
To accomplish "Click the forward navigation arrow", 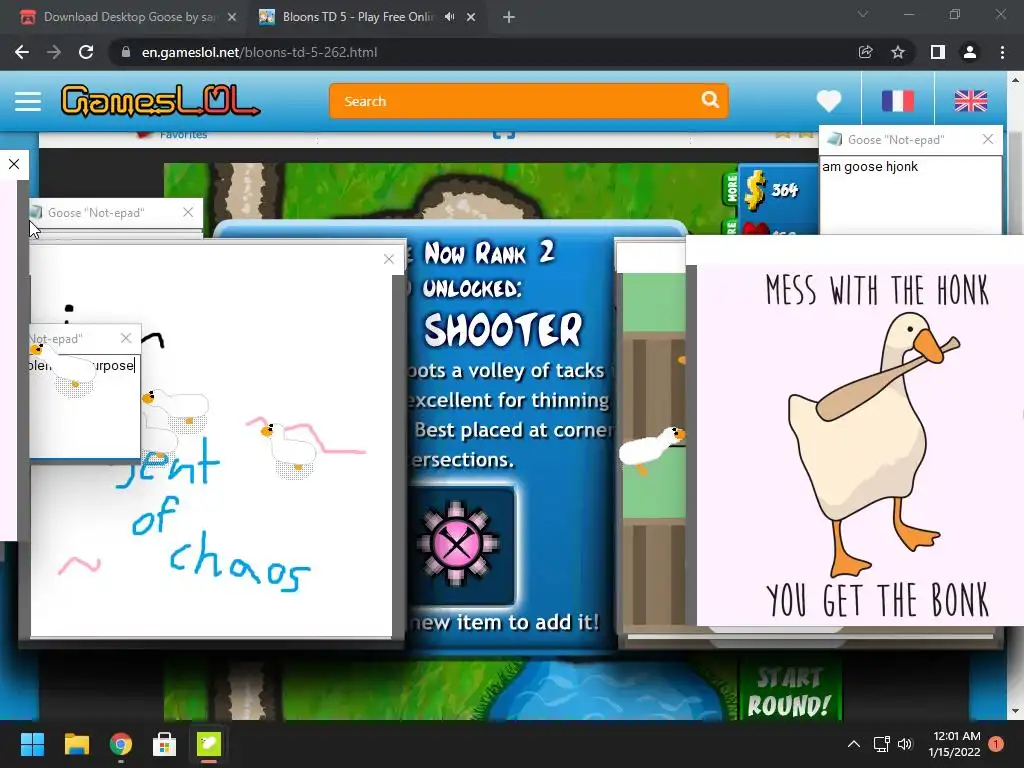I will click(x=54, y=52).
